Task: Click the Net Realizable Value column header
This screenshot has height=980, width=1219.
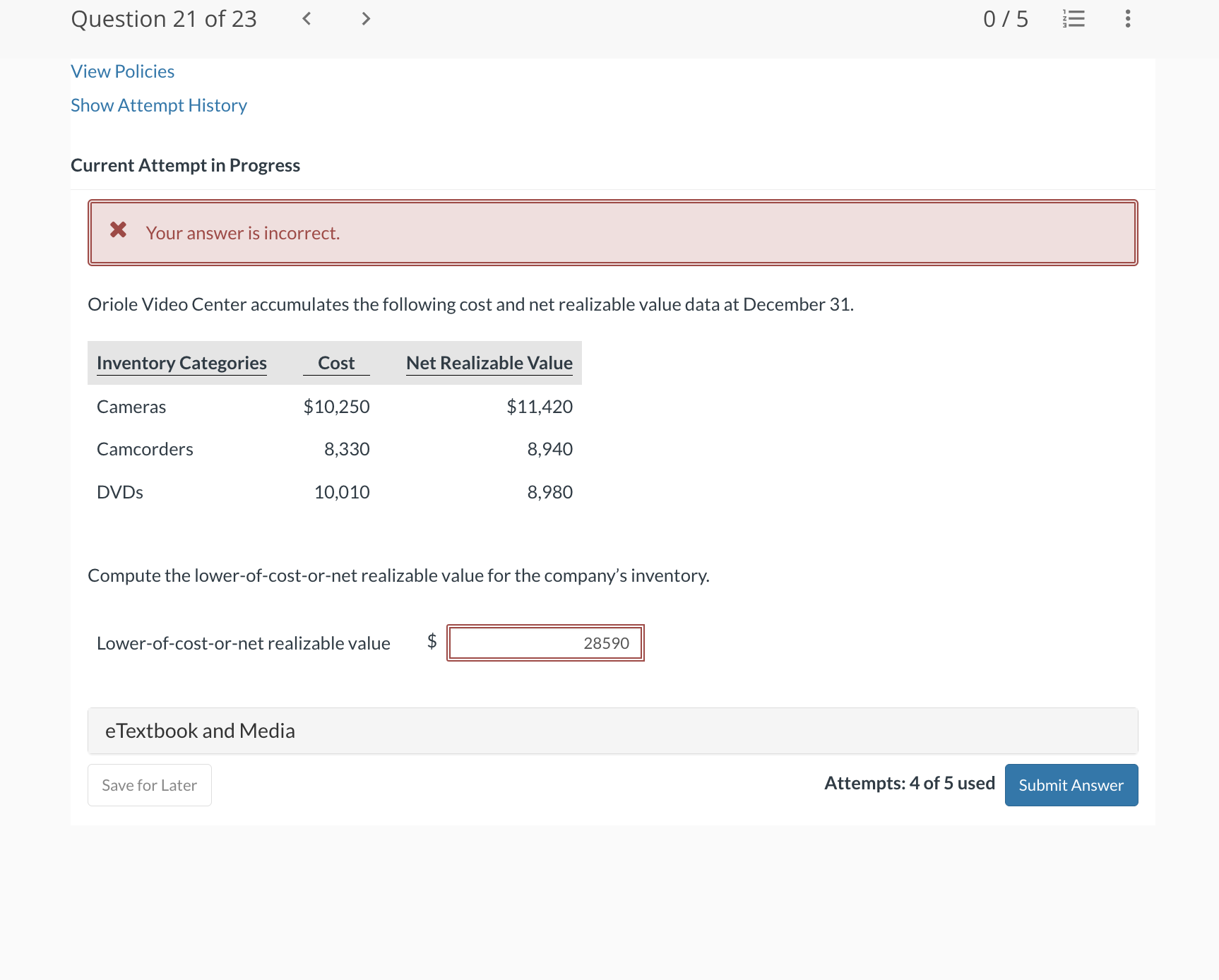Action: (x=489, y=363)
